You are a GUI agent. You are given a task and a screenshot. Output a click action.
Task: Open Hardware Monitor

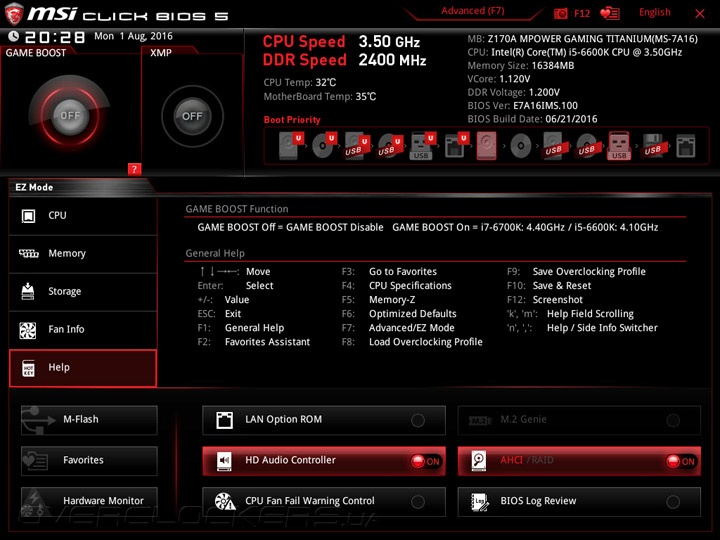tap(89, 501)
